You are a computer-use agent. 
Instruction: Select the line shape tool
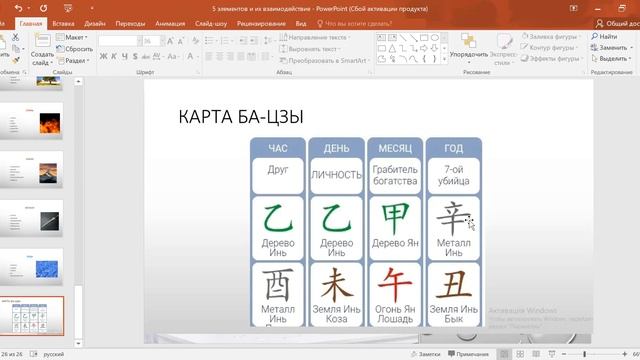click(403, 38)
